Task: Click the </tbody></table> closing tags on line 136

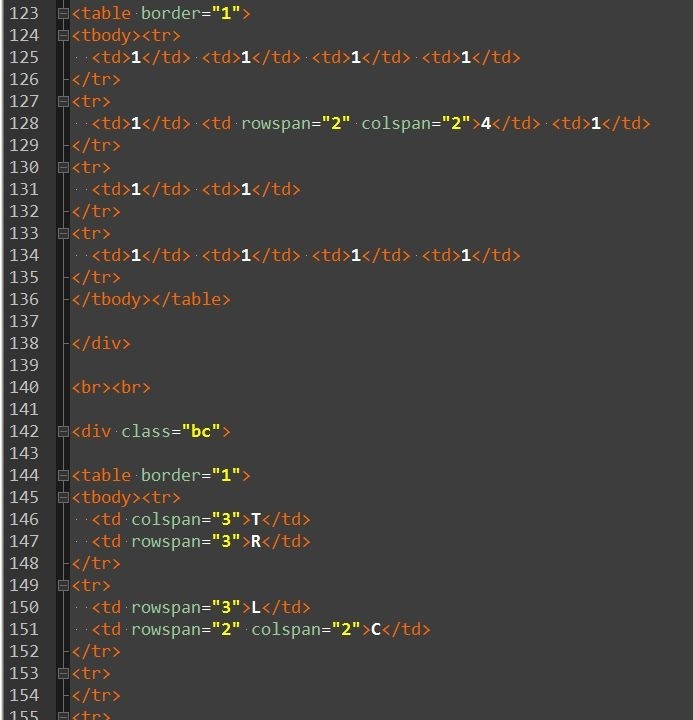Action: coord(151,299)
